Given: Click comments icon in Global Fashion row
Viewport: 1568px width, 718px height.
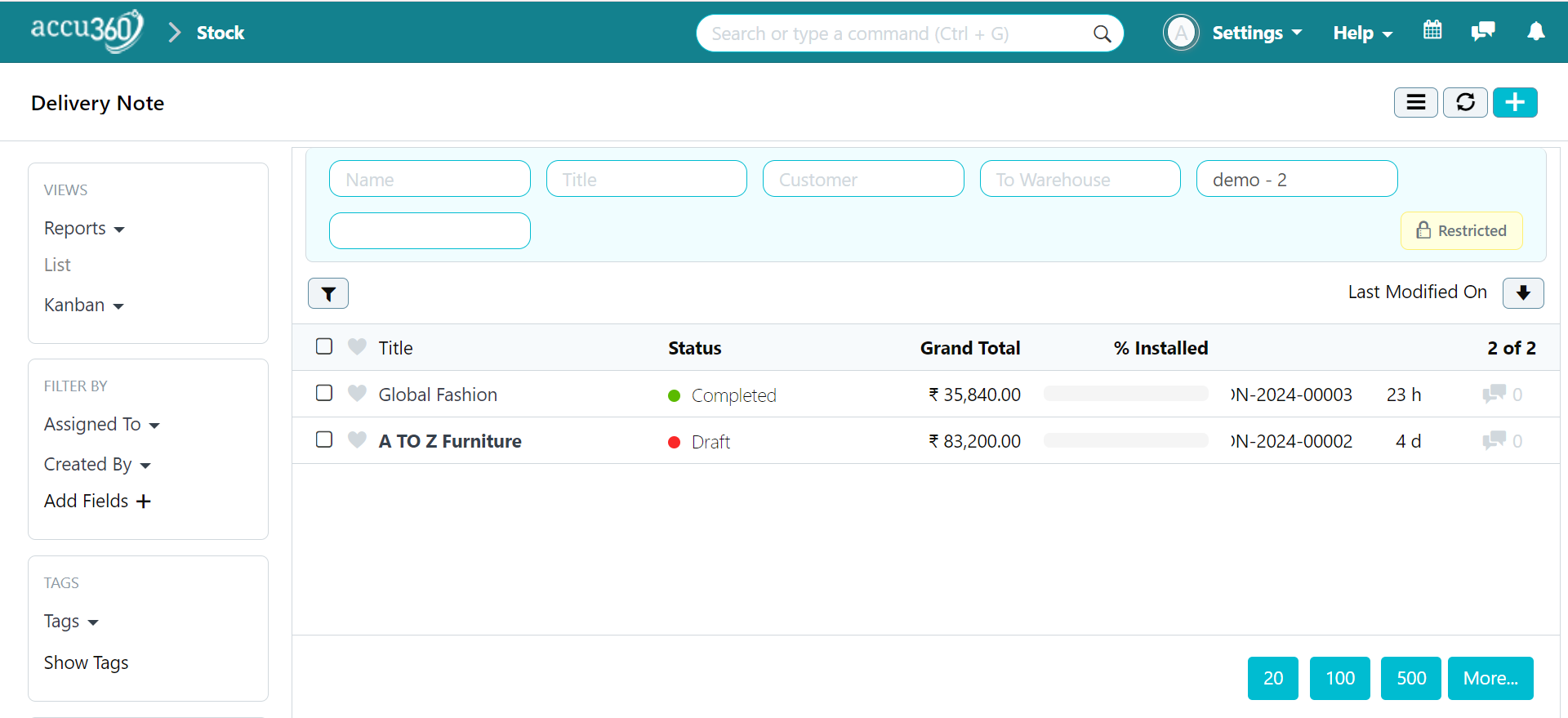Looking at the screenshot, I should 1494,394.
